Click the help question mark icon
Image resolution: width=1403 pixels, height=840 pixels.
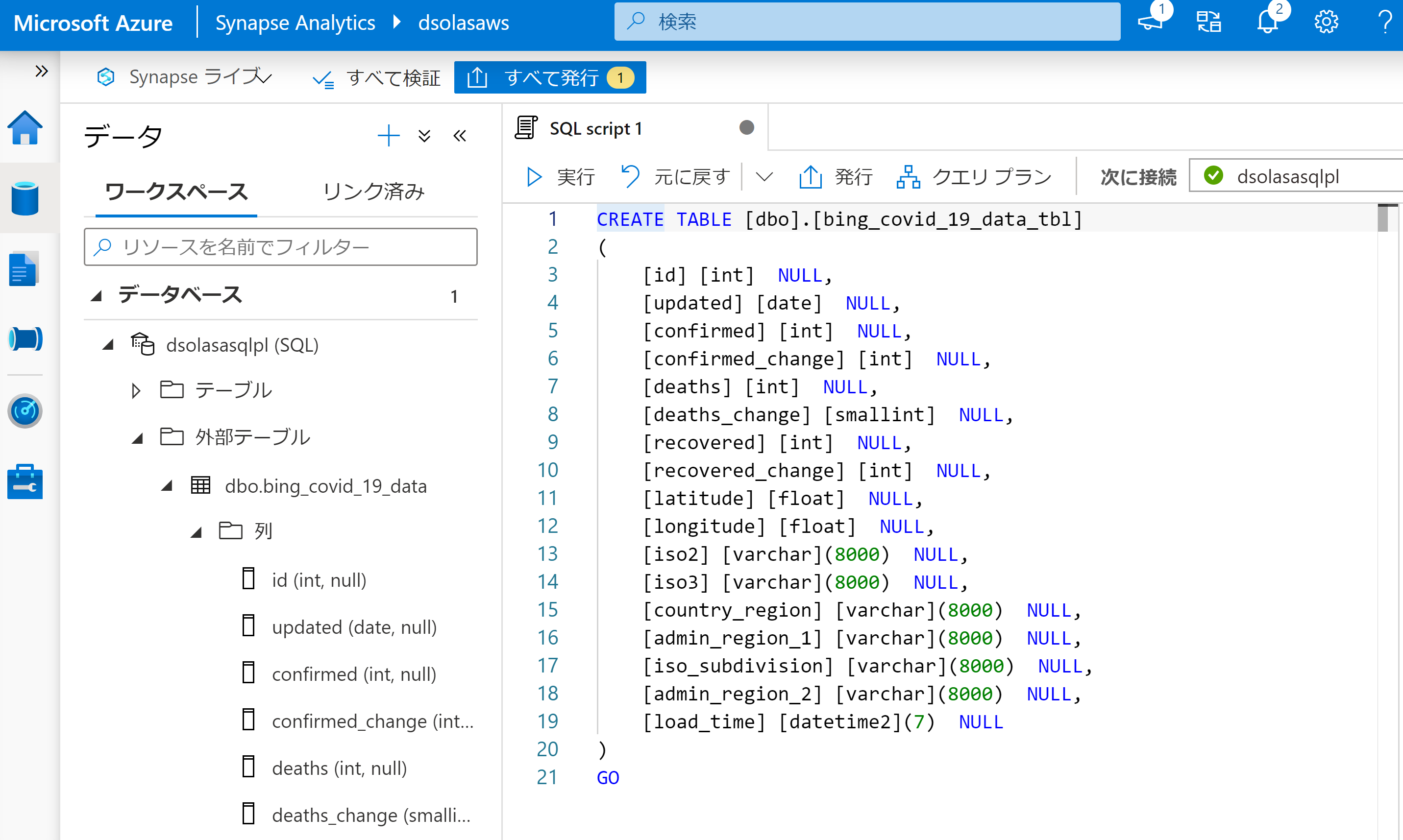tap(1384, 23)
